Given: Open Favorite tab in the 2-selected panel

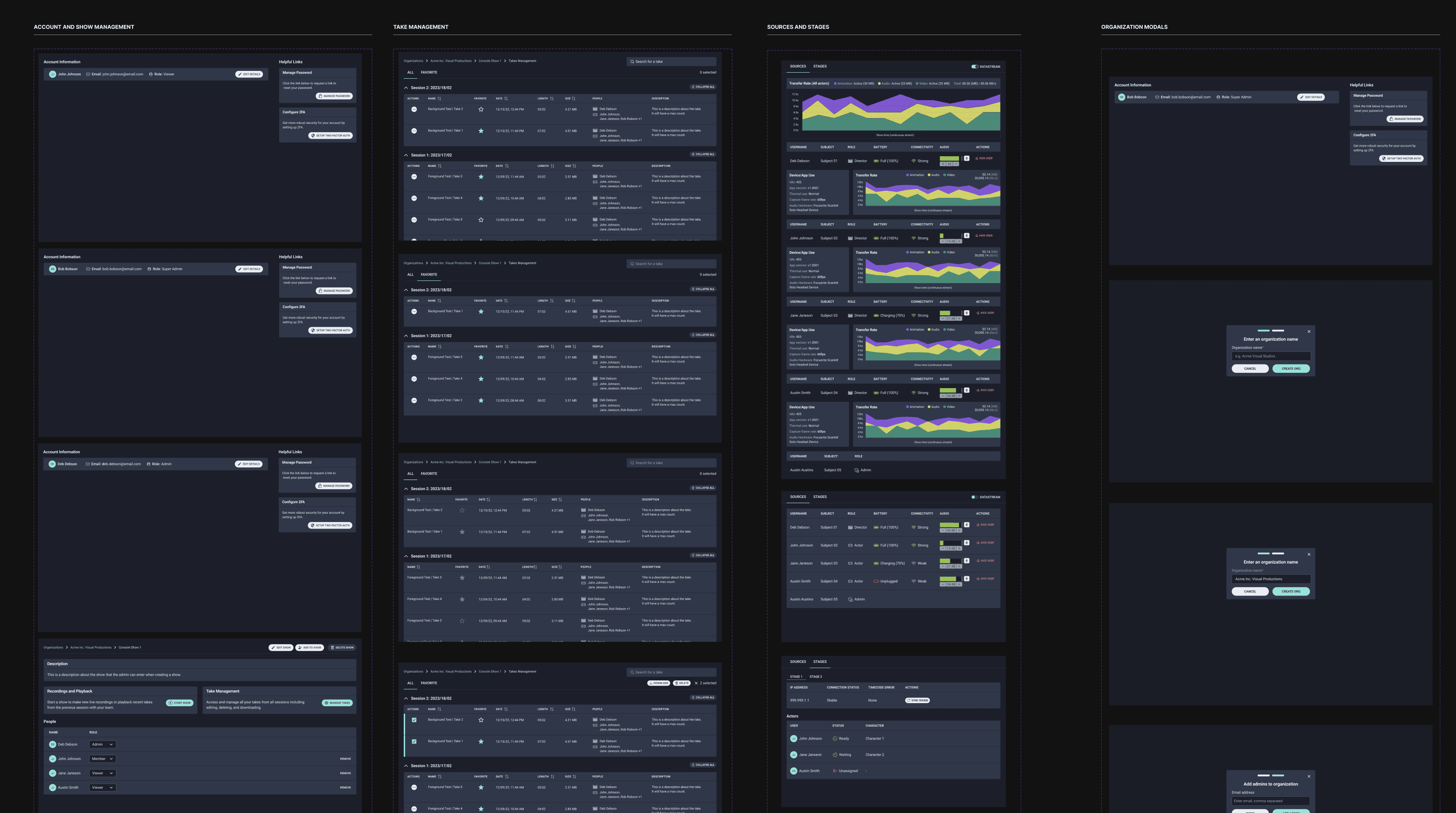Looking at the screenshot, I should 429,683.
